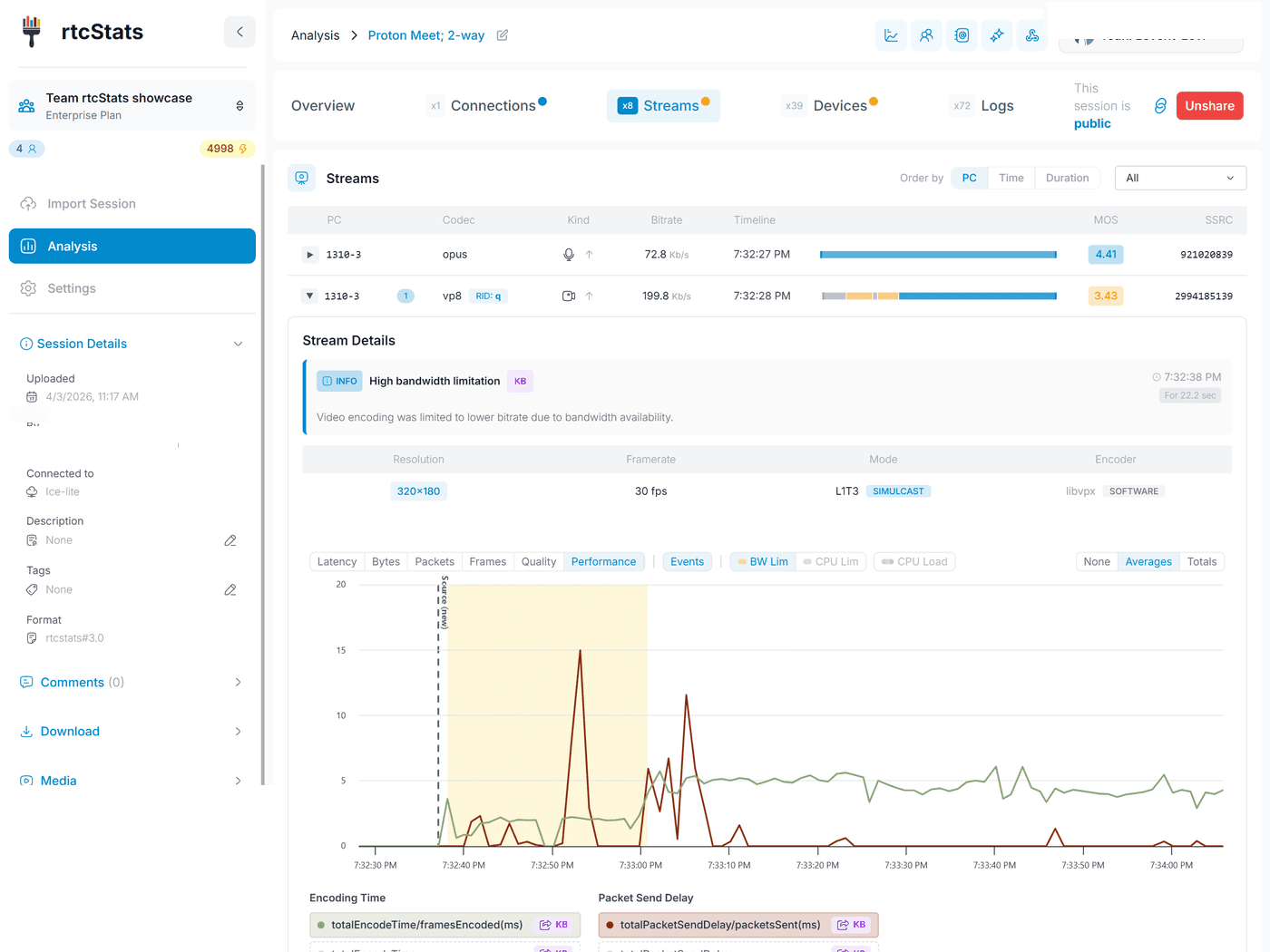
Task: Collapse the vp8 stream row
Action: point(310,296)
